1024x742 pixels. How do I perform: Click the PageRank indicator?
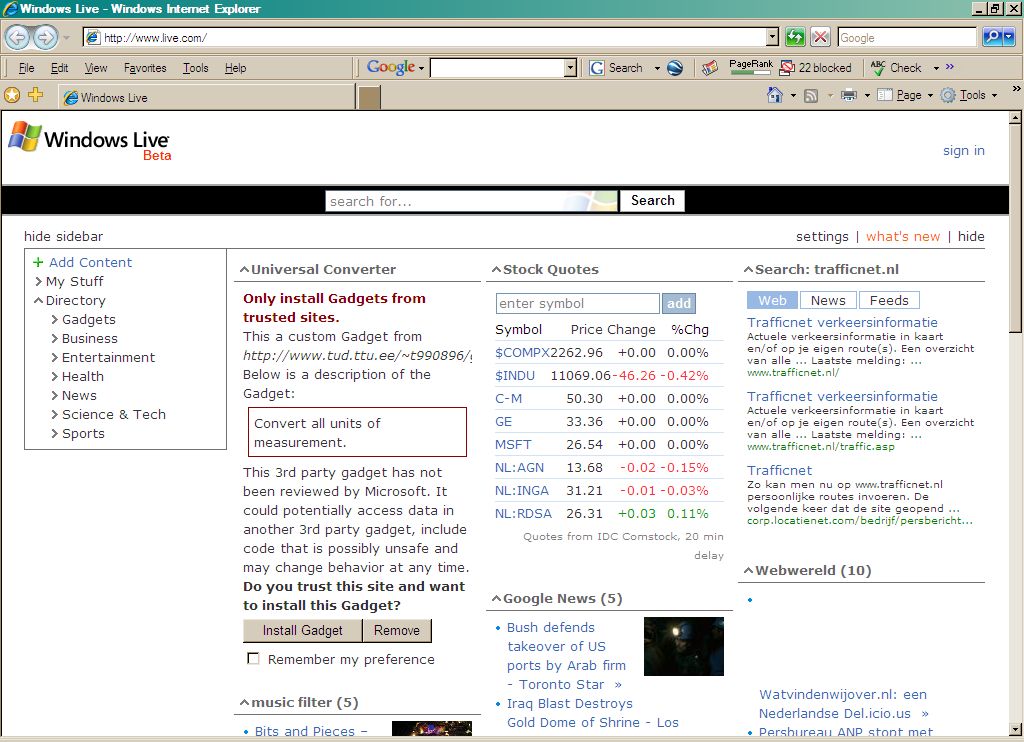pyautogui.click(x=750, y=67)
